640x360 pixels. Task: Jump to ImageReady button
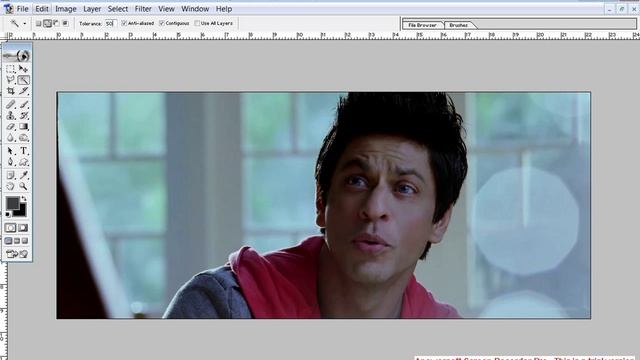(x=17, y=254)
